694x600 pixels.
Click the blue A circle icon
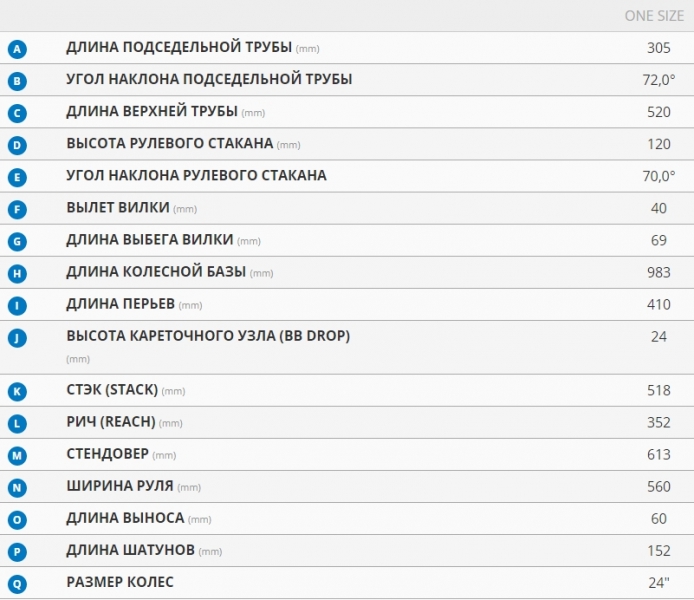17,49
